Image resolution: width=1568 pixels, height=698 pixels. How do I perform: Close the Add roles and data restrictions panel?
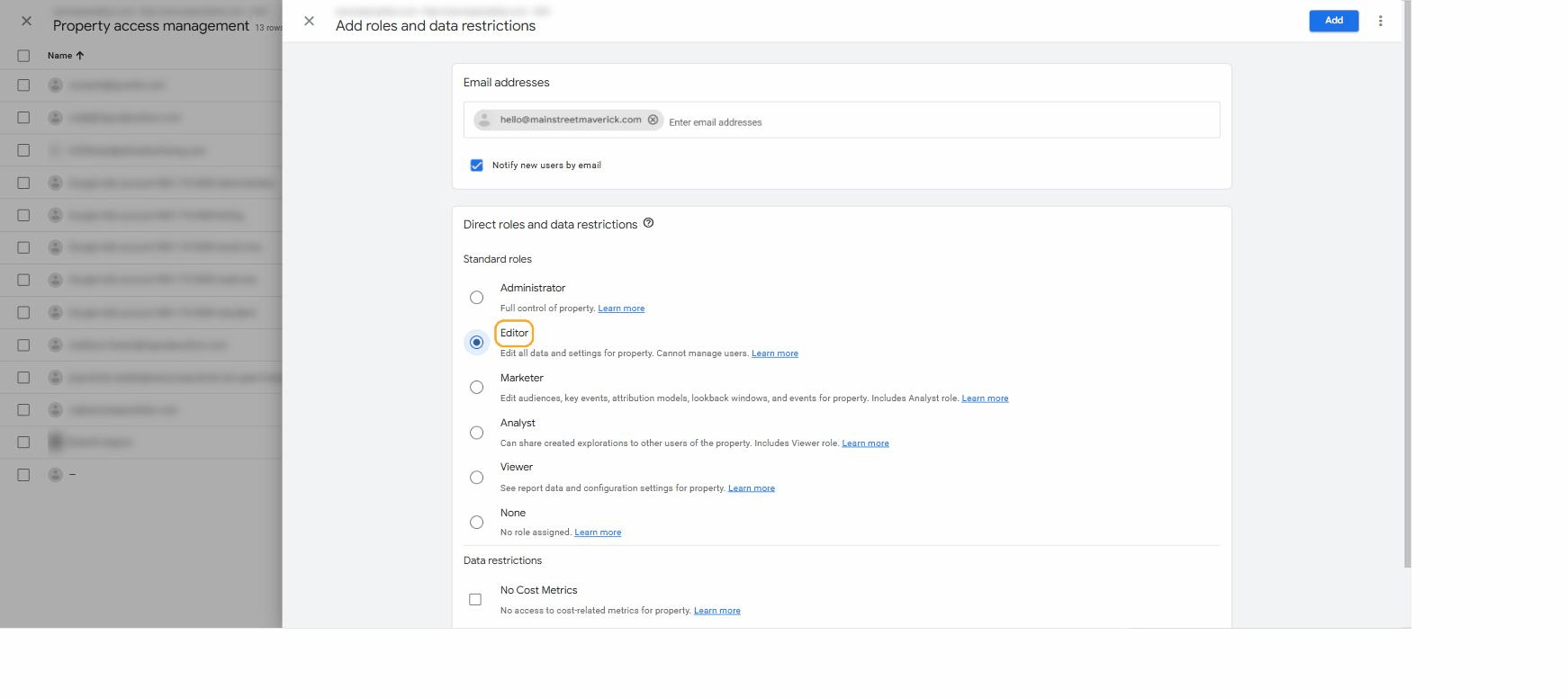click(x=309, y=21)
